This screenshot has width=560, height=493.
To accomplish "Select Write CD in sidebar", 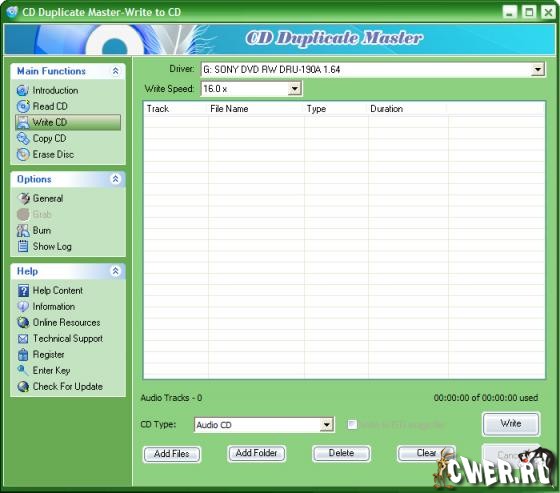I will click(x=68, y=122).
